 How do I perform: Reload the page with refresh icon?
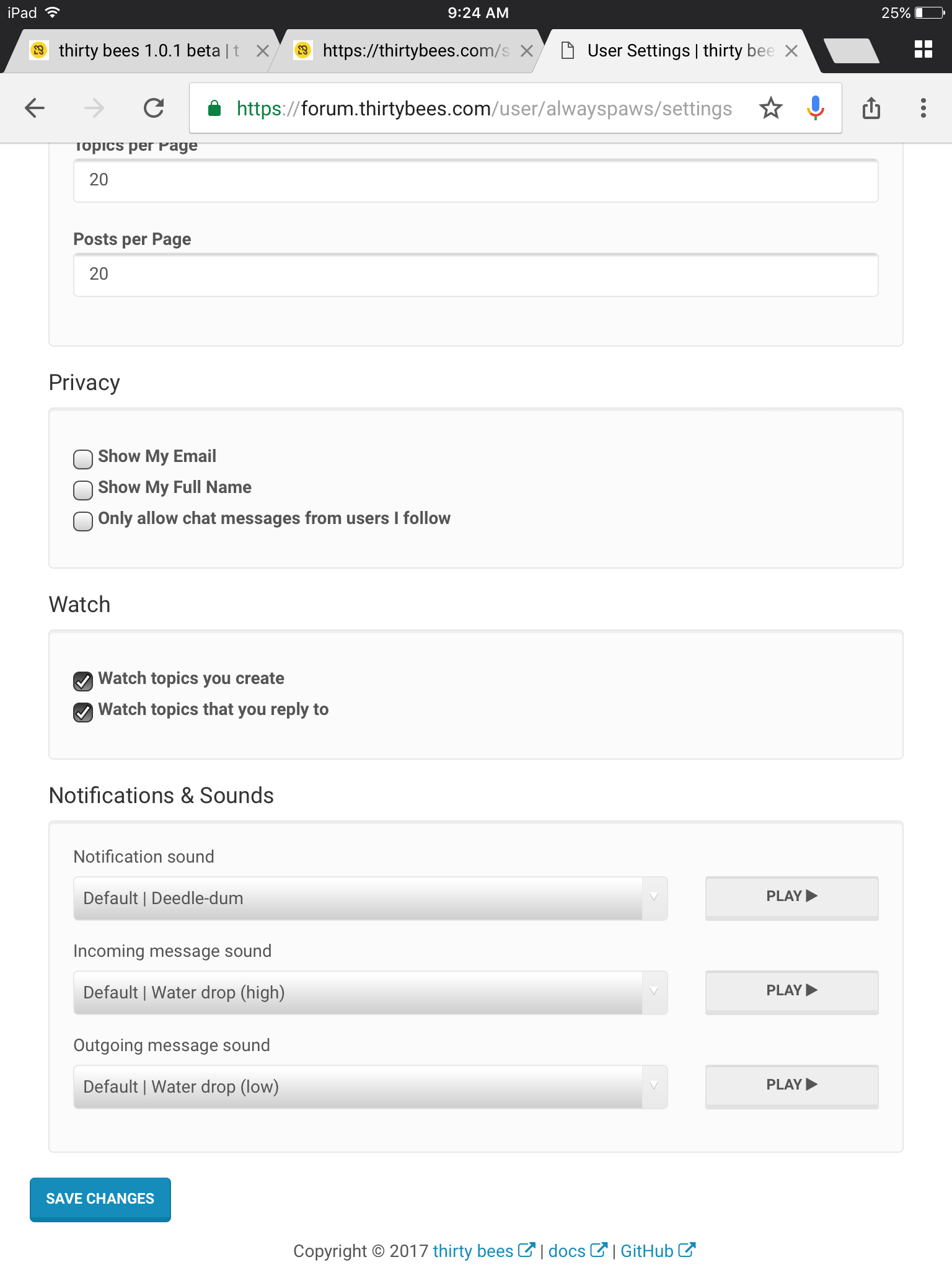154,108
